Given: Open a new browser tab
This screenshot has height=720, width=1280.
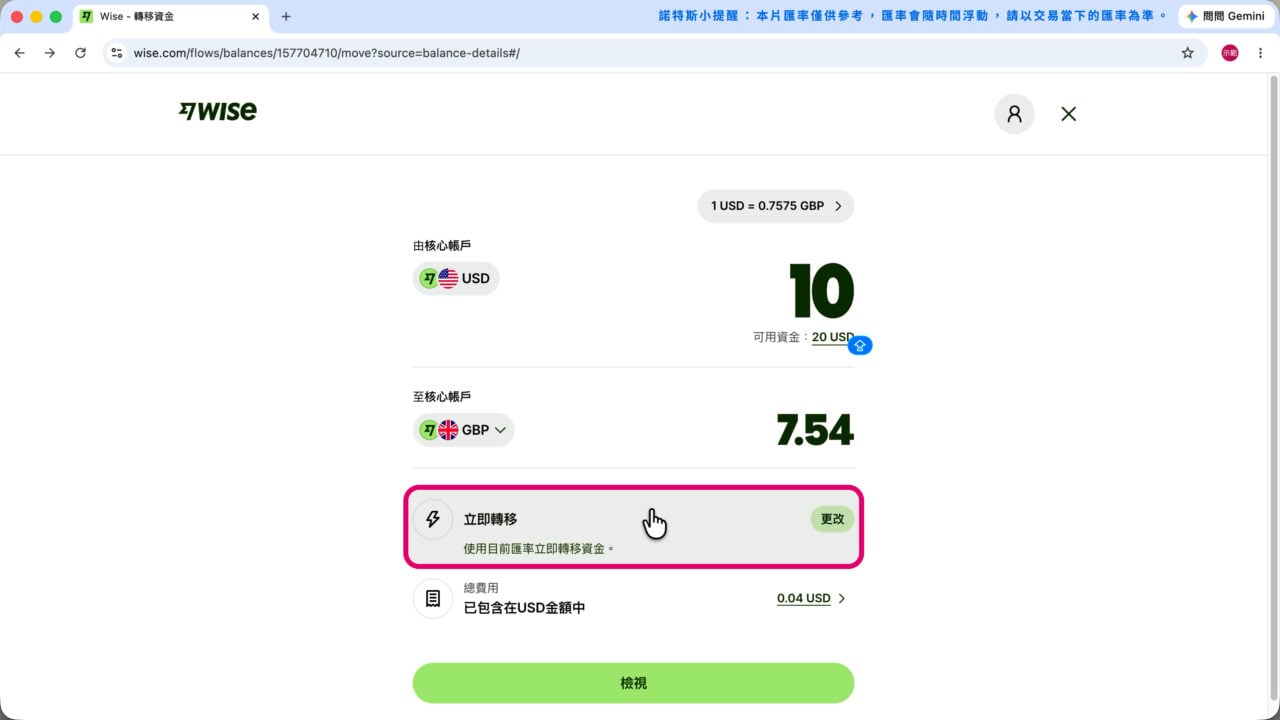Looking at the screenshot, I should (286, 17).
